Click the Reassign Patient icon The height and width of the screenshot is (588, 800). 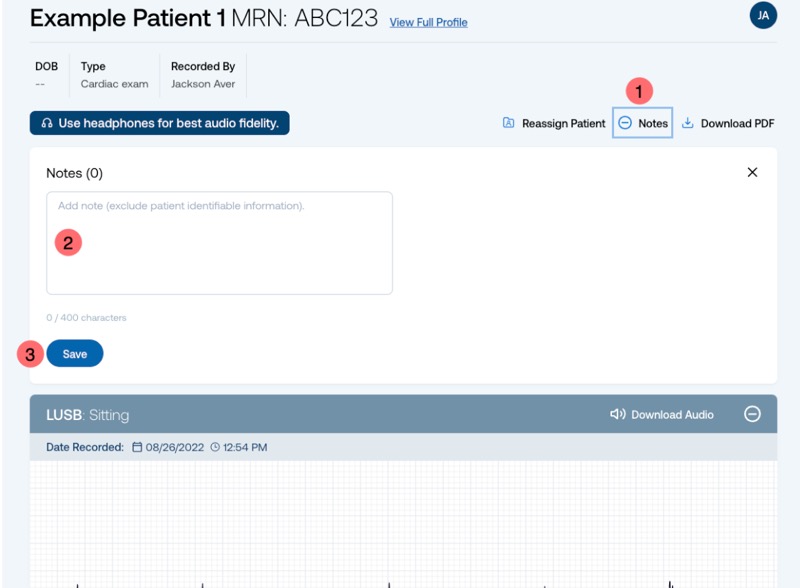pos(508,122)
